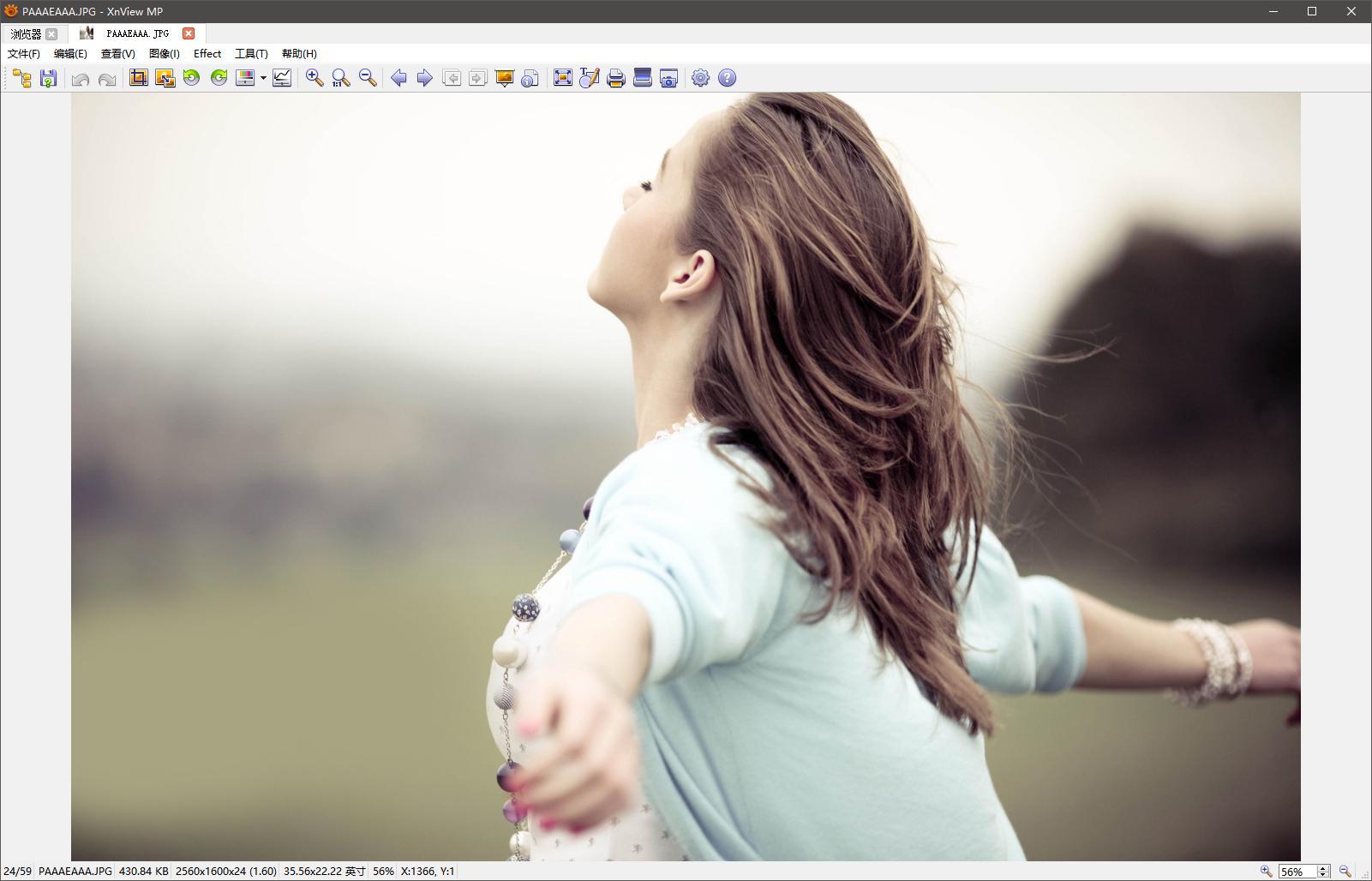Screen dimensions: 1372x881
Task: Open the Settings gear icon
Action: tap(700, 78)
